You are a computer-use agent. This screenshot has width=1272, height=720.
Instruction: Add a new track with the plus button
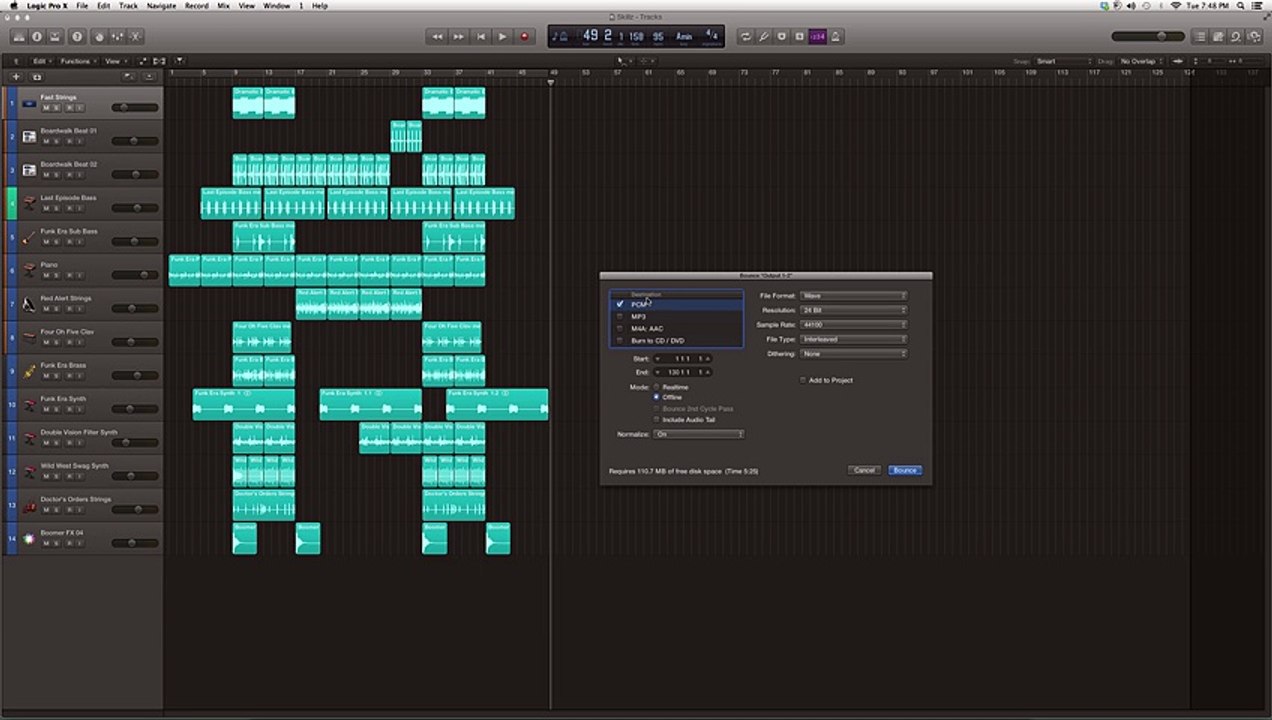tap(16, 77)
